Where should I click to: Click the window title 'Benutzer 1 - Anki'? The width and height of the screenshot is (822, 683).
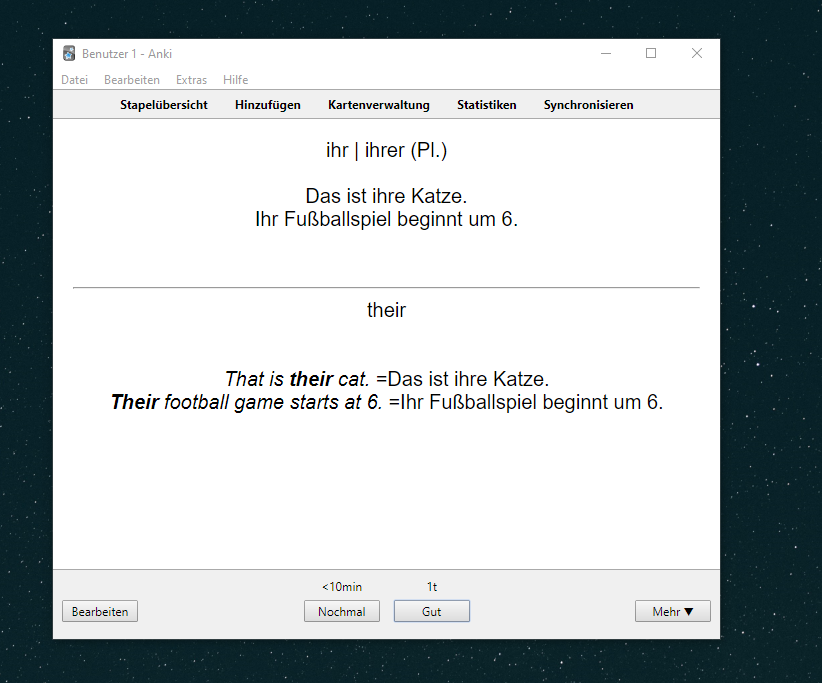(127, 54)
